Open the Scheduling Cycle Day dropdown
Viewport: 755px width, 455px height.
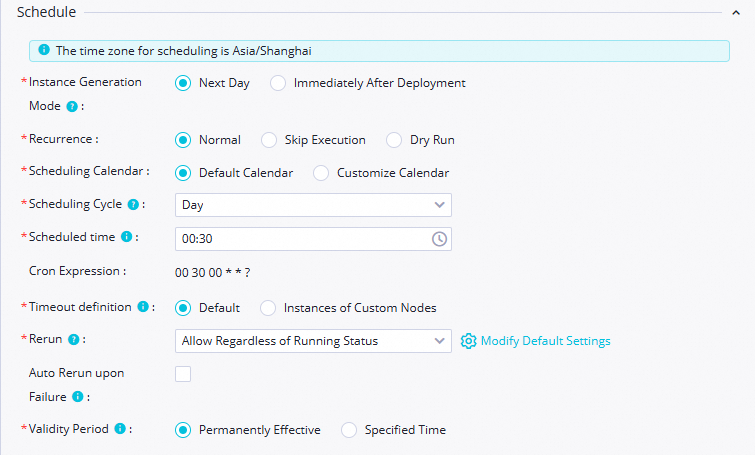313,205
